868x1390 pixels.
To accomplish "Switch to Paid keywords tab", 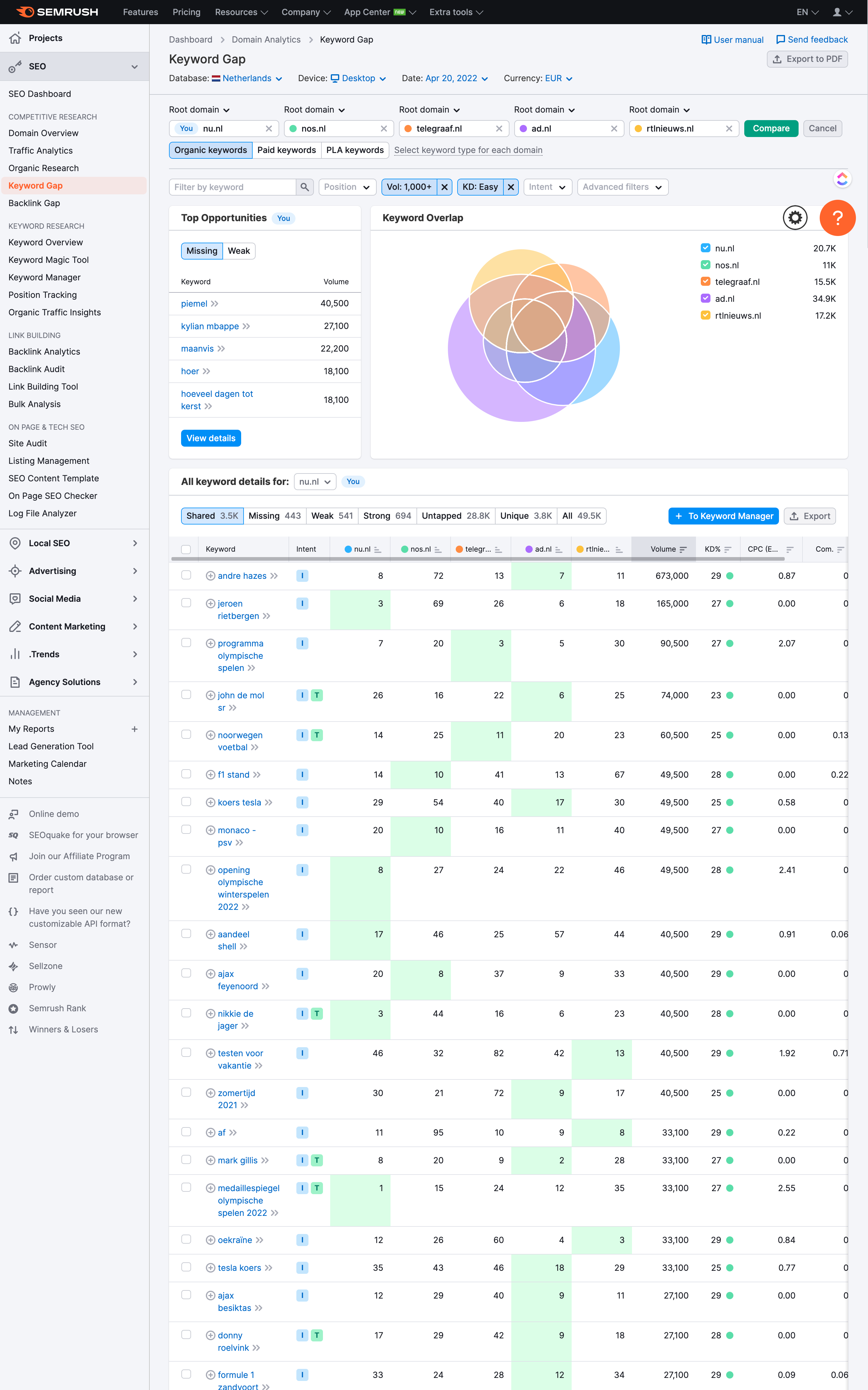I will (286, 150).
